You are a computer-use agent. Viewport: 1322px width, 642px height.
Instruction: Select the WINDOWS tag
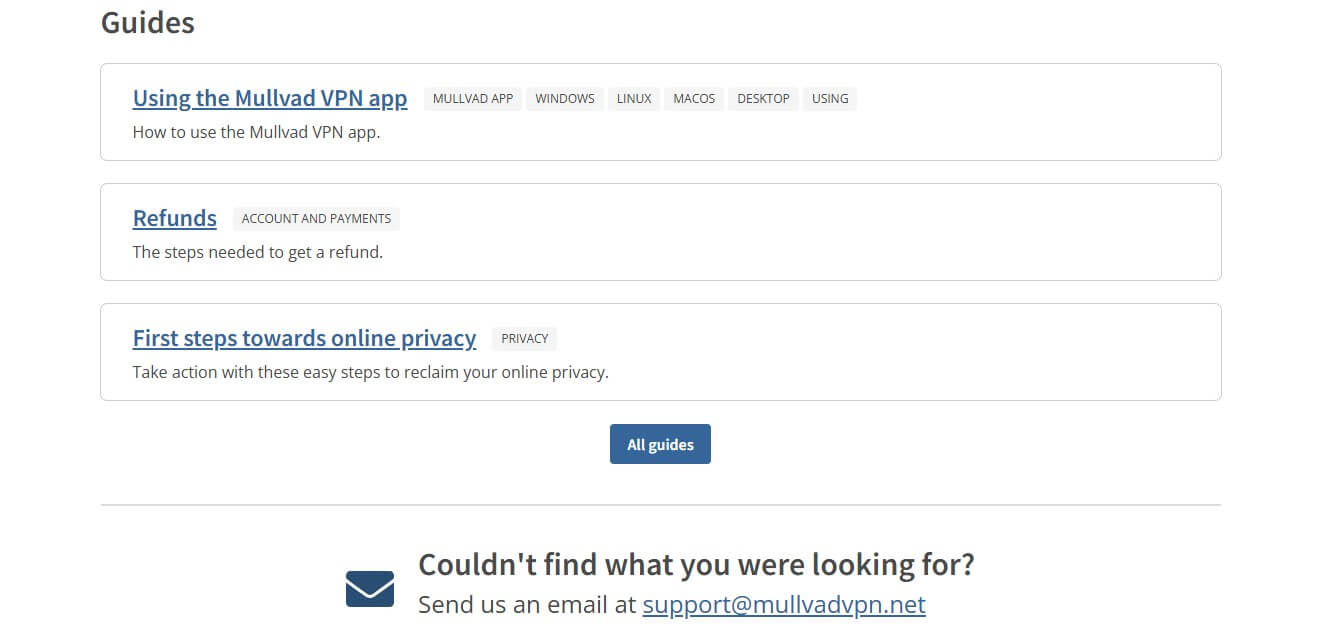(565, 99)
